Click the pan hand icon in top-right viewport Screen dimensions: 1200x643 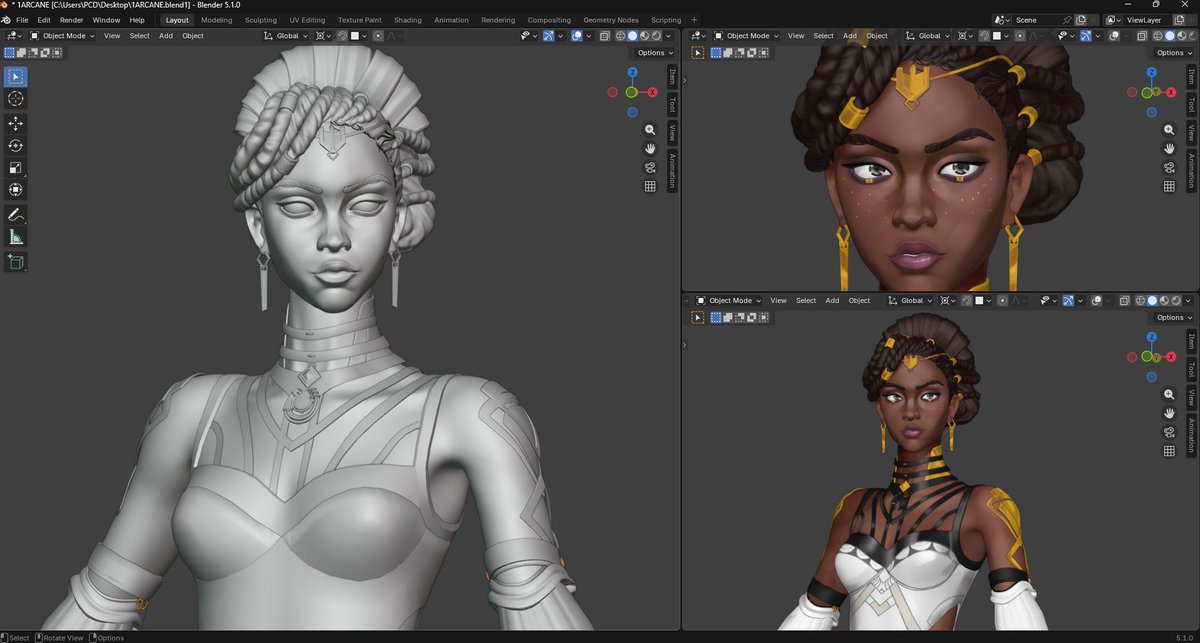tap(1169, 148)
